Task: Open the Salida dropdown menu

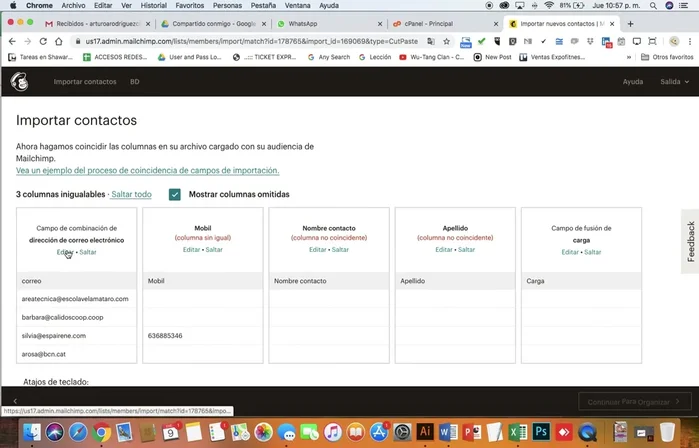Action: 674,82
